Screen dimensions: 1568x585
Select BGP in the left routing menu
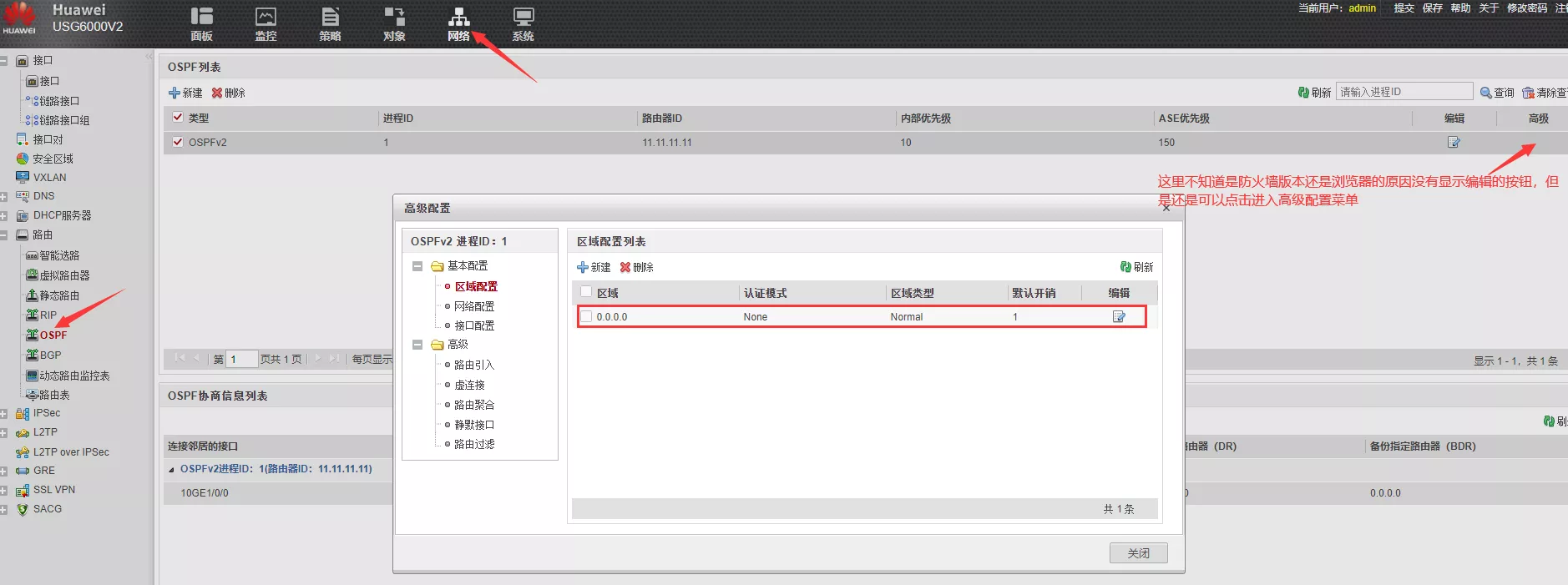50,355
